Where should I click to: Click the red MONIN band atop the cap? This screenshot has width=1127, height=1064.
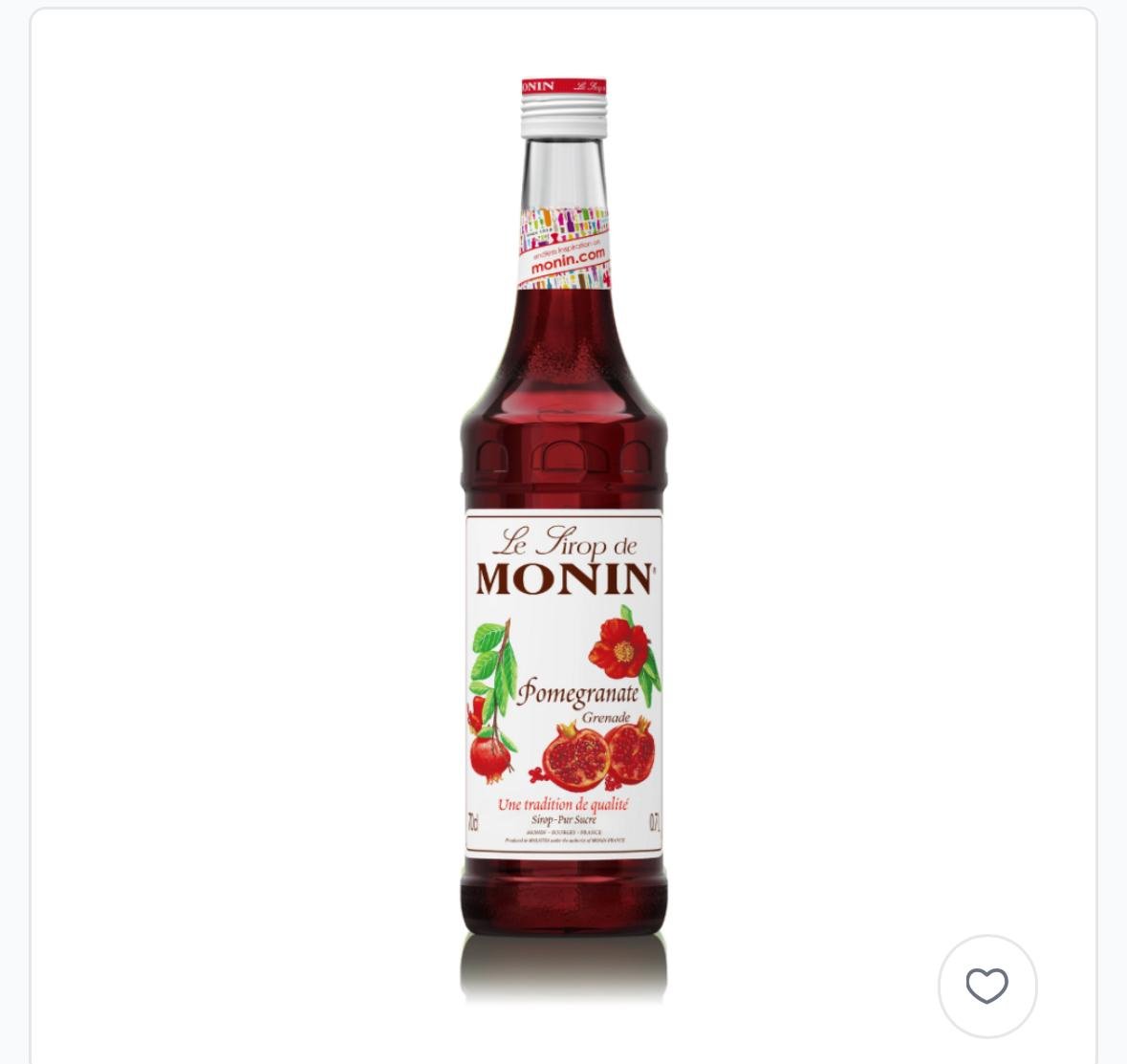564,86
